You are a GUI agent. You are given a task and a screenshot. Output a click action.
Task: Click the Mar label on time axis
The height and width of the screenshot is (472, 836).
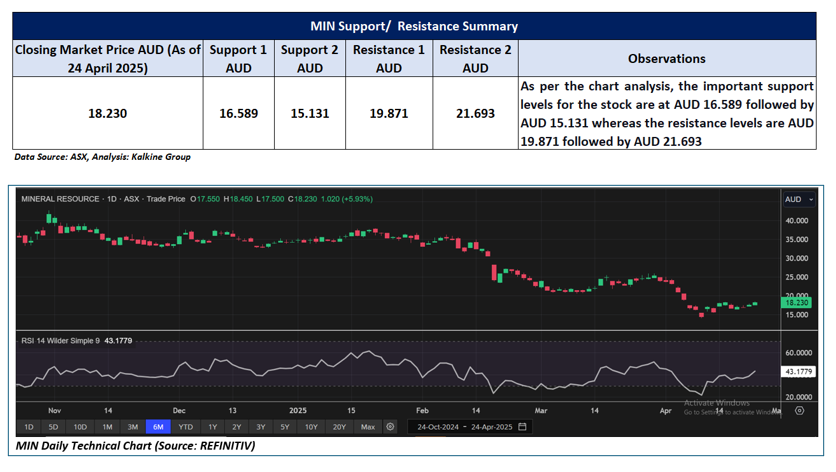click(541, 411)
